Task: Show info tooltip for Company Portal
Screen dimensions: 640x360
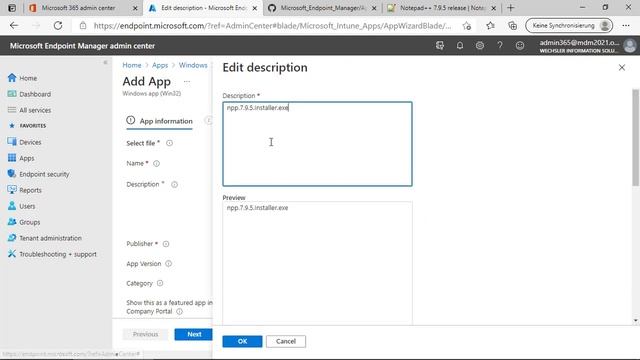Action: point(179,311)
